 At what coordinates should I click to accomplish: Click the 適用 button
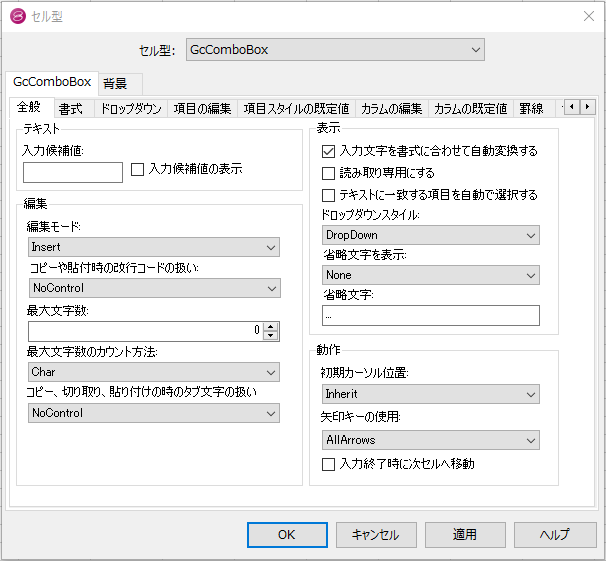(x=465, y=535)
